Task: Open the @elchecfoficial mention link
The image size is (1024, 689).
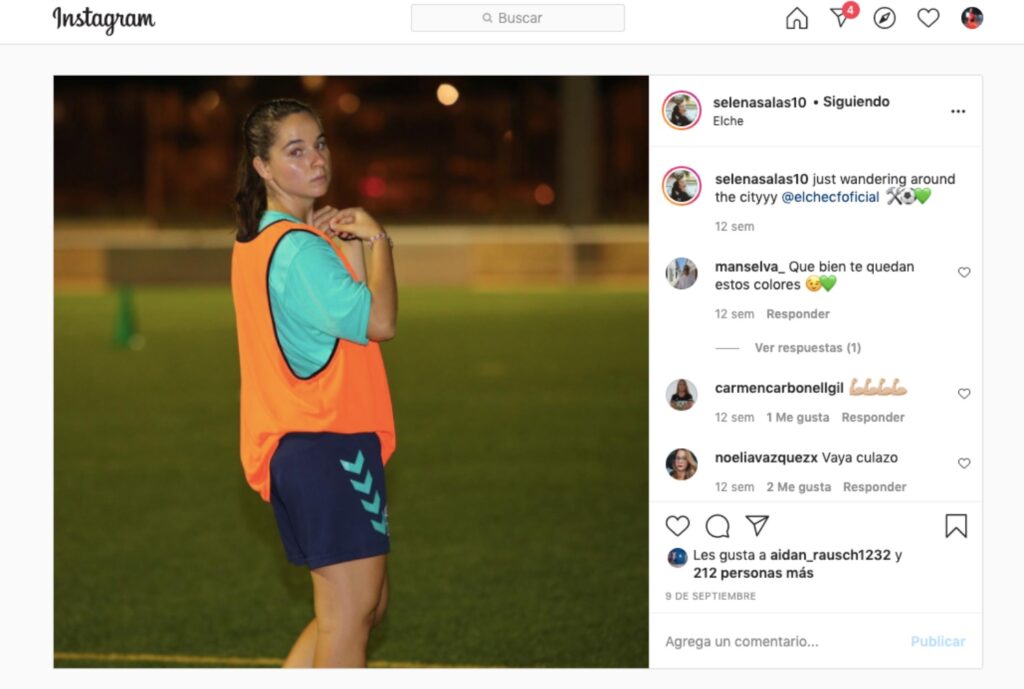Action: (830, 197)
